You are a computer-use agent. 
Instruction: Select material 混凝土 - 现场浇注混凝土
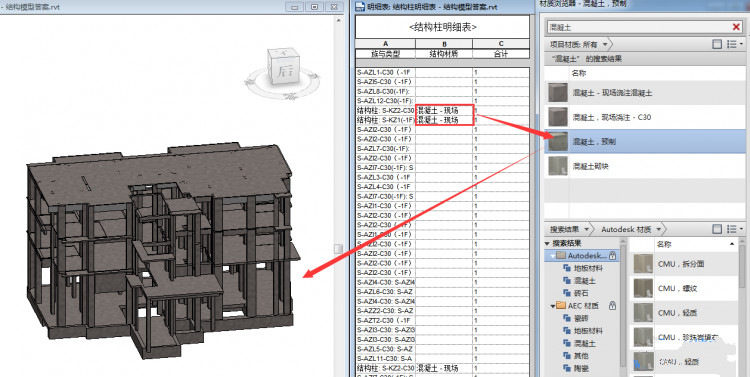click(x=645, y=92)
